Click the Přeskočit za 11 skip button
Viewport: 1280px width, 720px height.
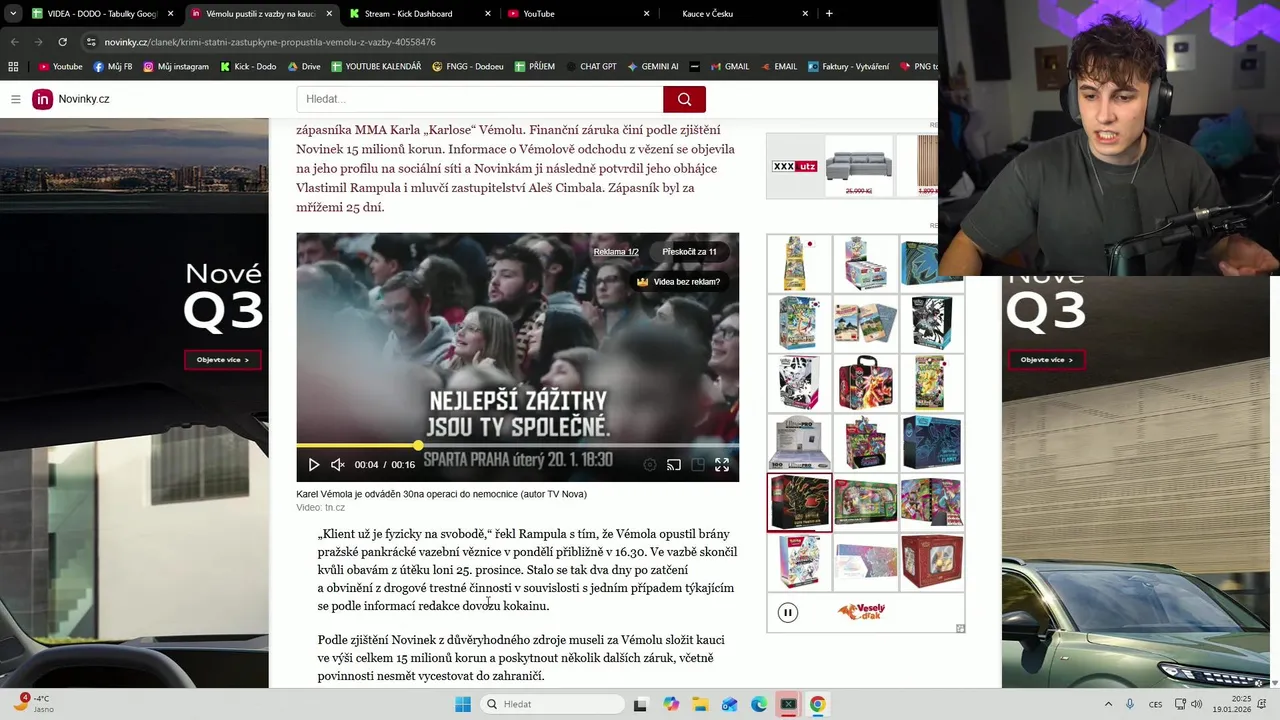pos(689,252)
